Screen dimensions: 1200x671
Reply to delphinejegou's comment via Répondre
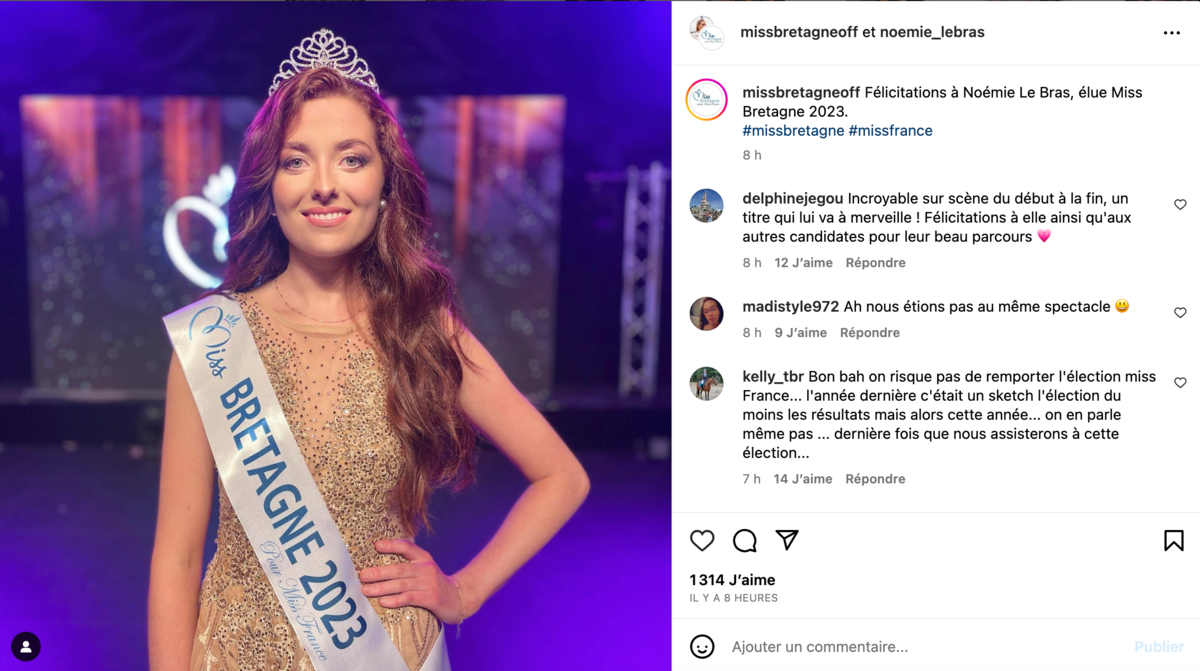[x=875, y=263]
